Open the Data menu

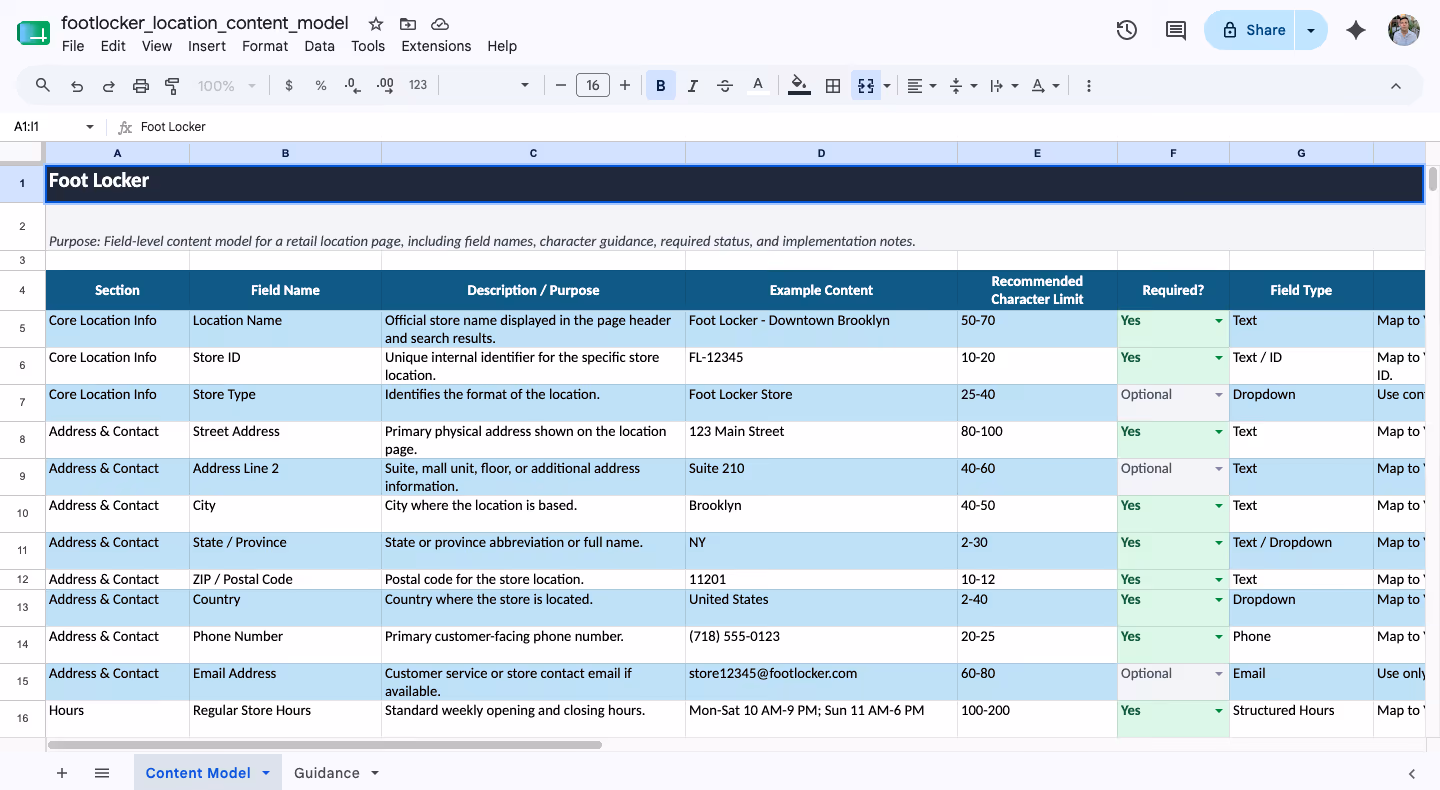pos(320,46)
